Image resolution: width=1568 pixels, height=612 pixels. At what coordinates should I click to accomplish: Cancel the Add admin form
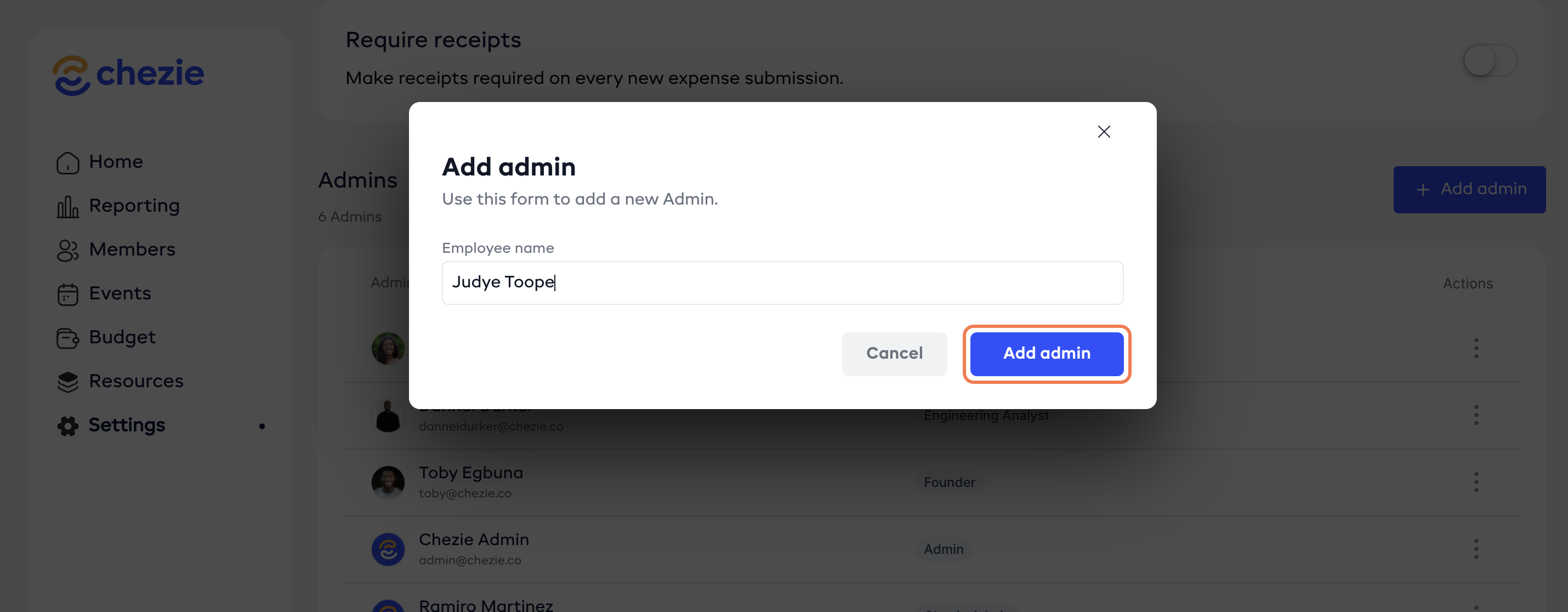(894, 354)
